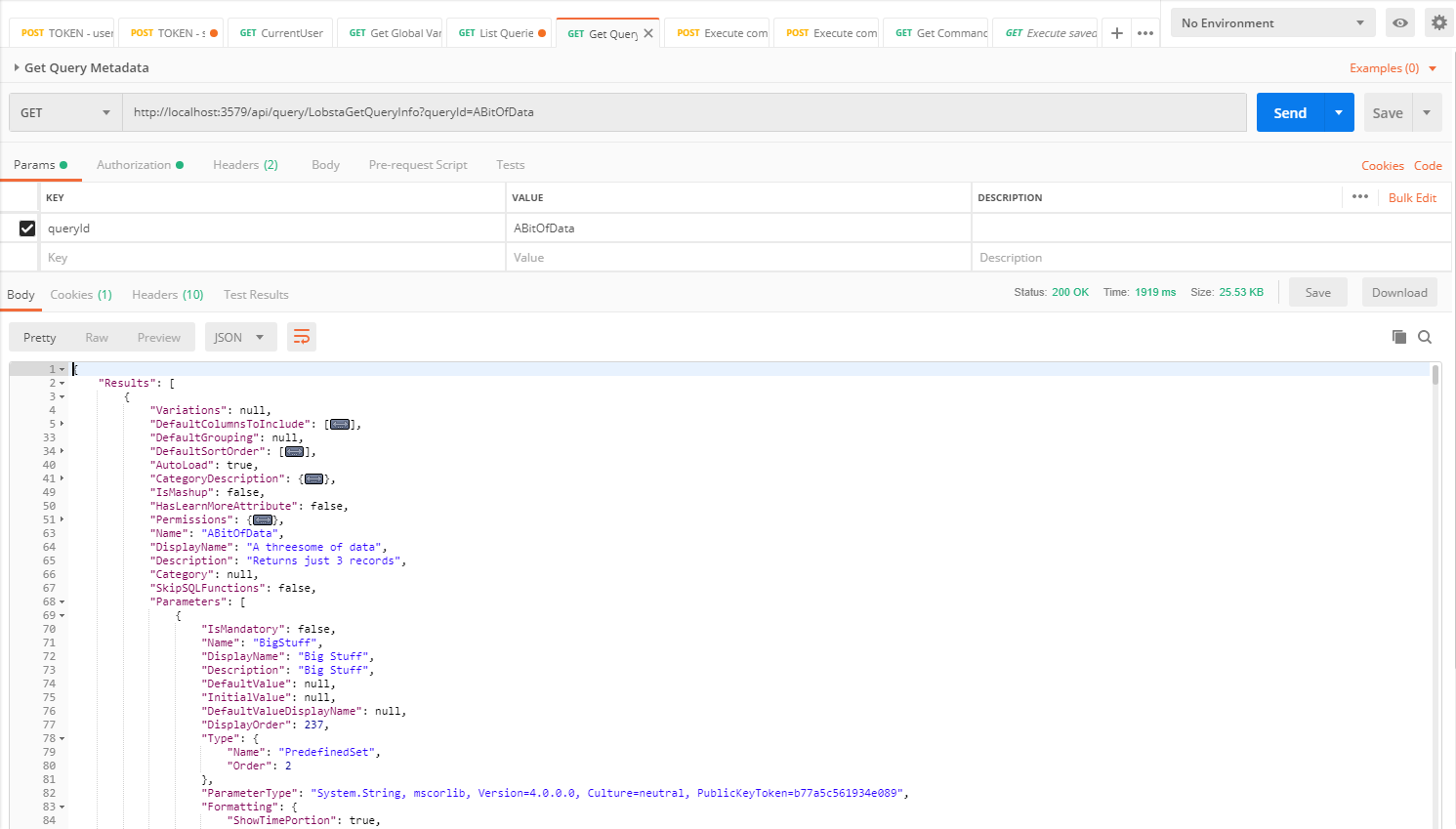Copy response body to clipboard
1456x829 pixels.
click(1398, 337)
